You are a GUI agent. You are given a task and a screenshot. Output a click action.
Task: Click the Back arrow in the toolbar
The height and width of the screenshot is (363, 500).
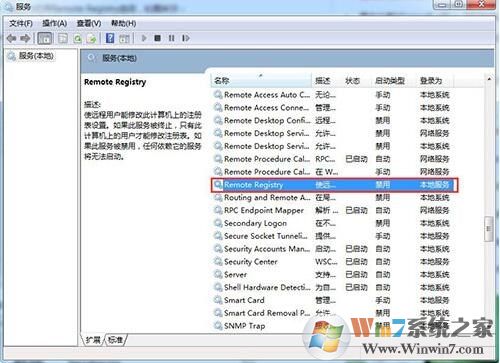click(12, 38)
